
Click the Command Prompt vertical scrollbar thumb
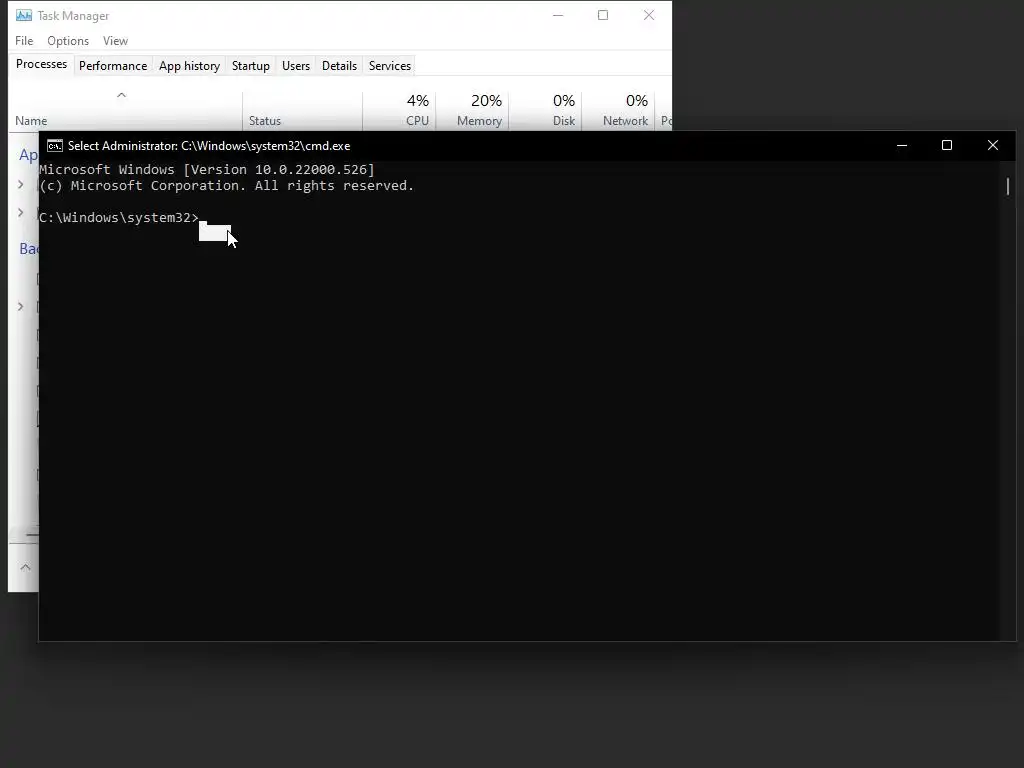click(1008, 187)
